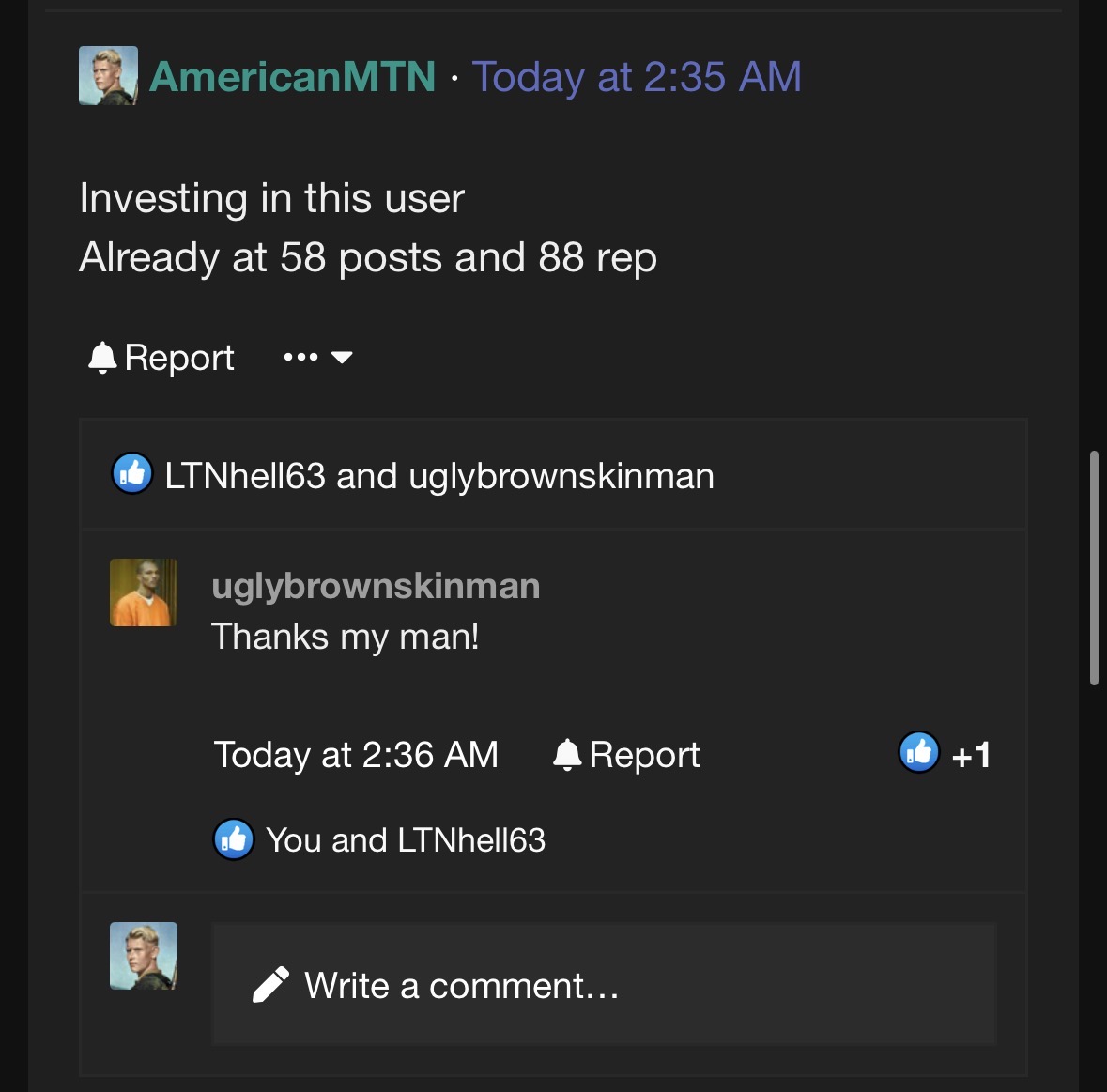Click your avatar beside the comment box
Image resolution: width=1107 pixels, height=1092 pixels.
coord(144,956)
